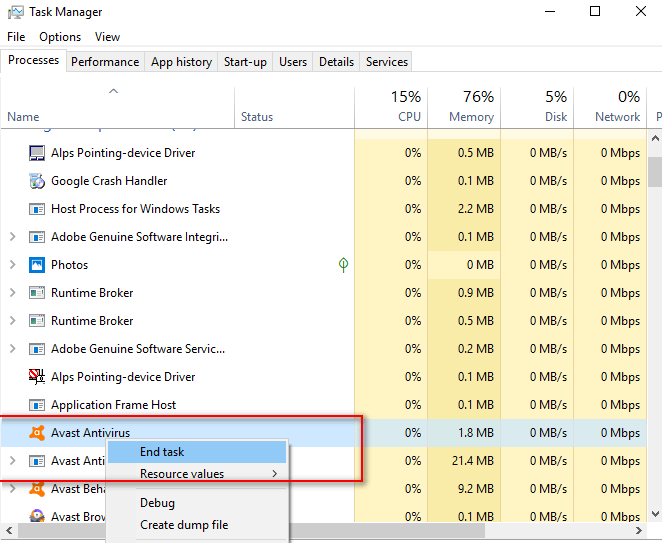Image resolution: width=662 pixels, height=543 pixels.
Task: Click the Avast Behavior process orange icon
Action: point(37,489)
